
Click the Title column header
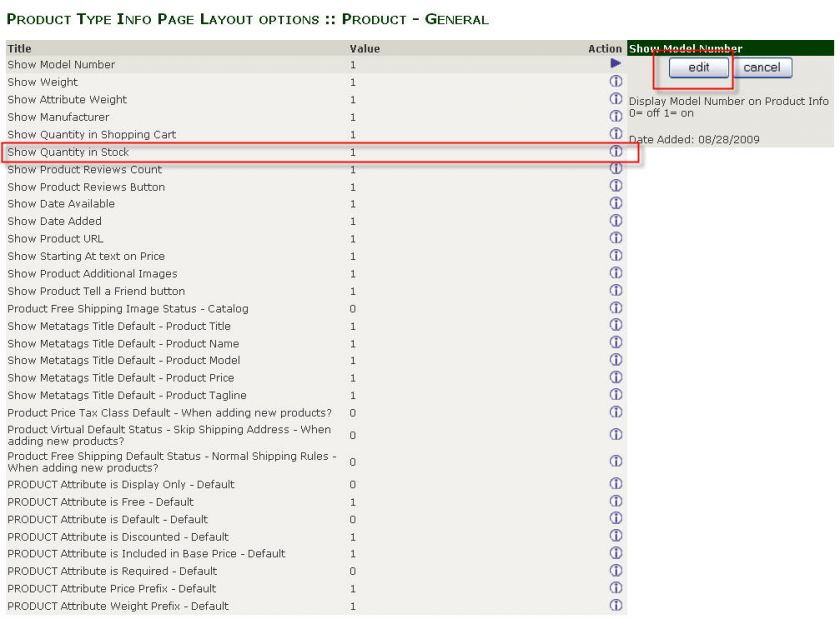click(19, 48)
